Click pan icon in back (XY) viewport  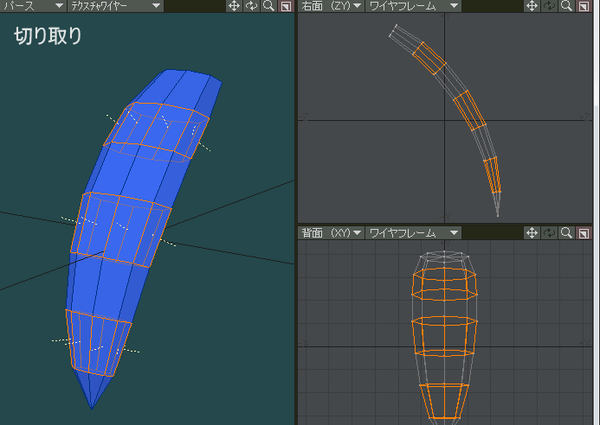(x=532, y=233)
